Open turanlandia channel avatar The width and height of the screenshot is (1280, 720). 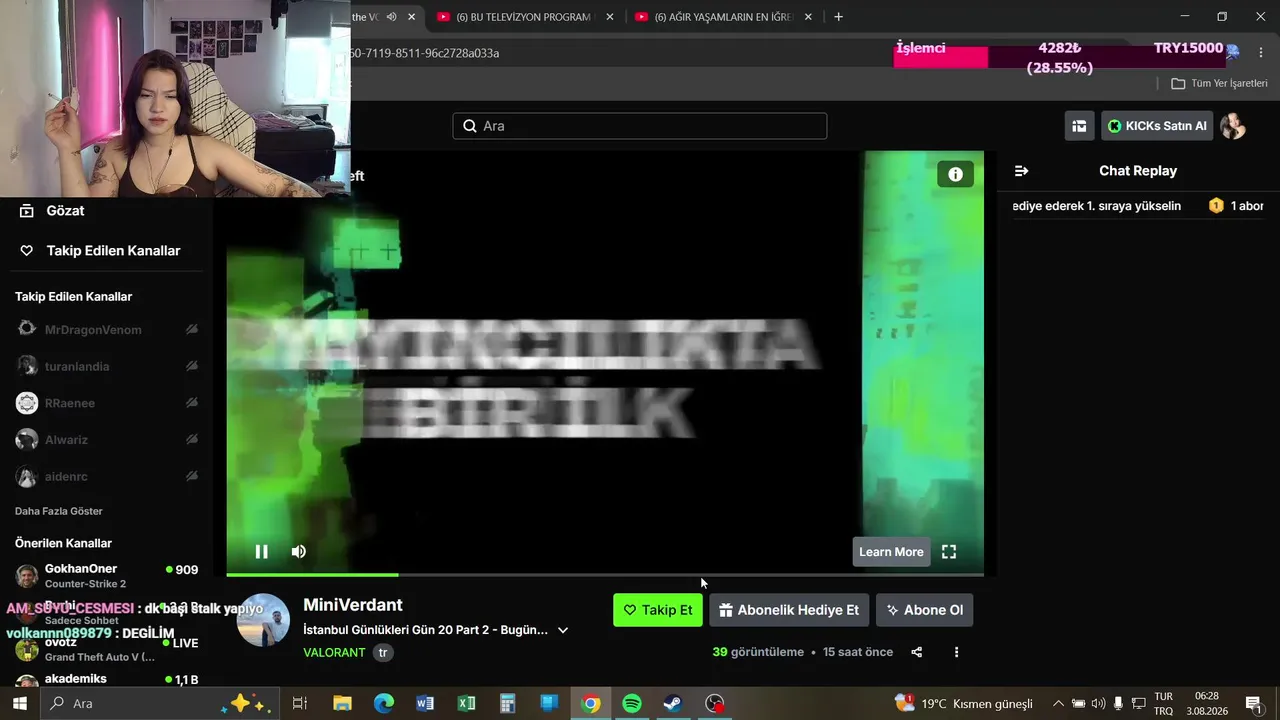(x=27, y=366)
